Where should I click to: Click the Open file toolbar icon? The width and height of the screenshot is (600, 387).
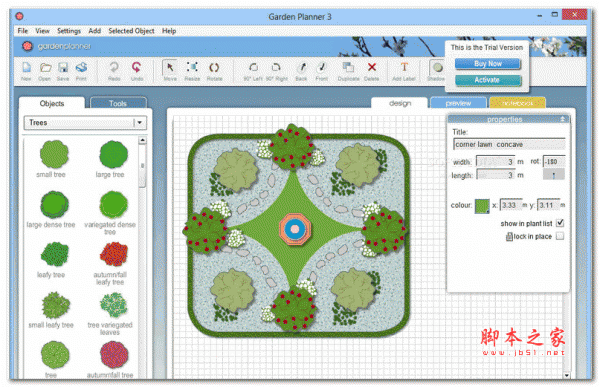45,68
